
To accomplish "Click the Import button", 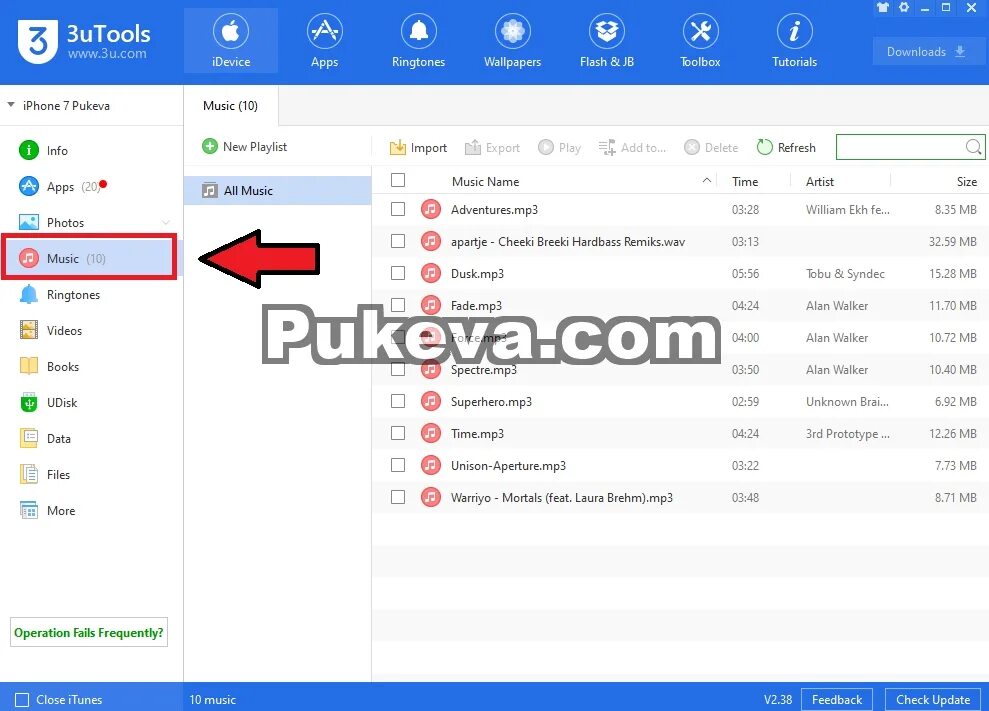I will 418,148.
